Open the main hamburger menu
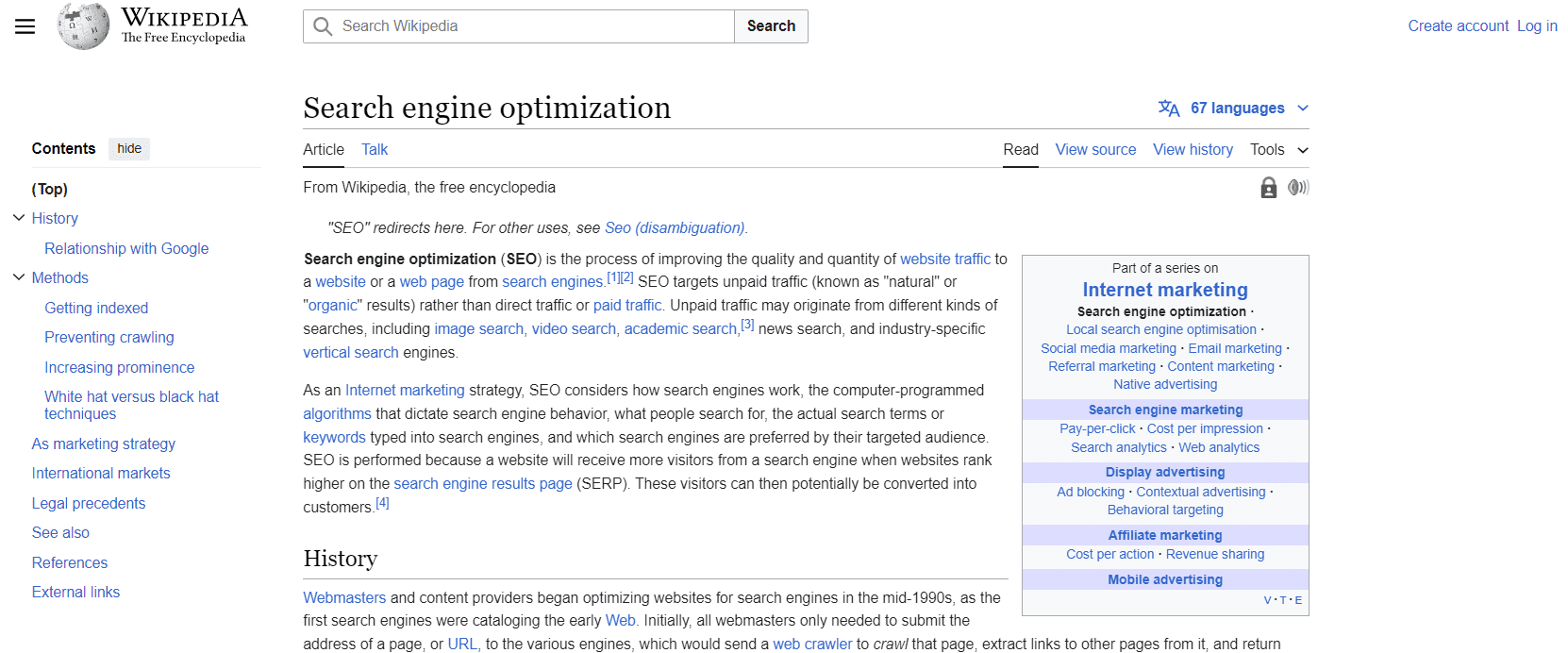The height and width of the screenshot is (653, 1568). tap(25, 26)
